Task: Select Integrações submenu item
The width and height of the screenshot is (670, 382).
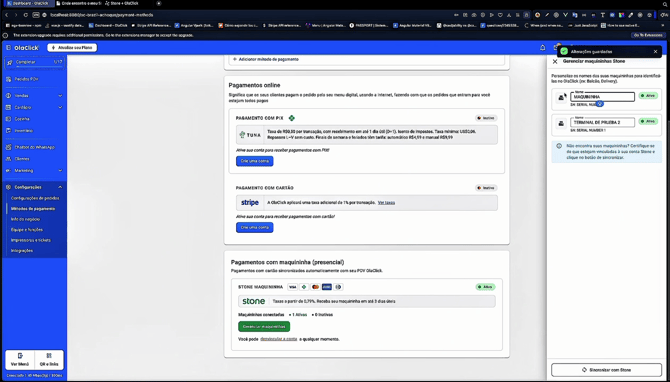Action: (x=22, y=251)
